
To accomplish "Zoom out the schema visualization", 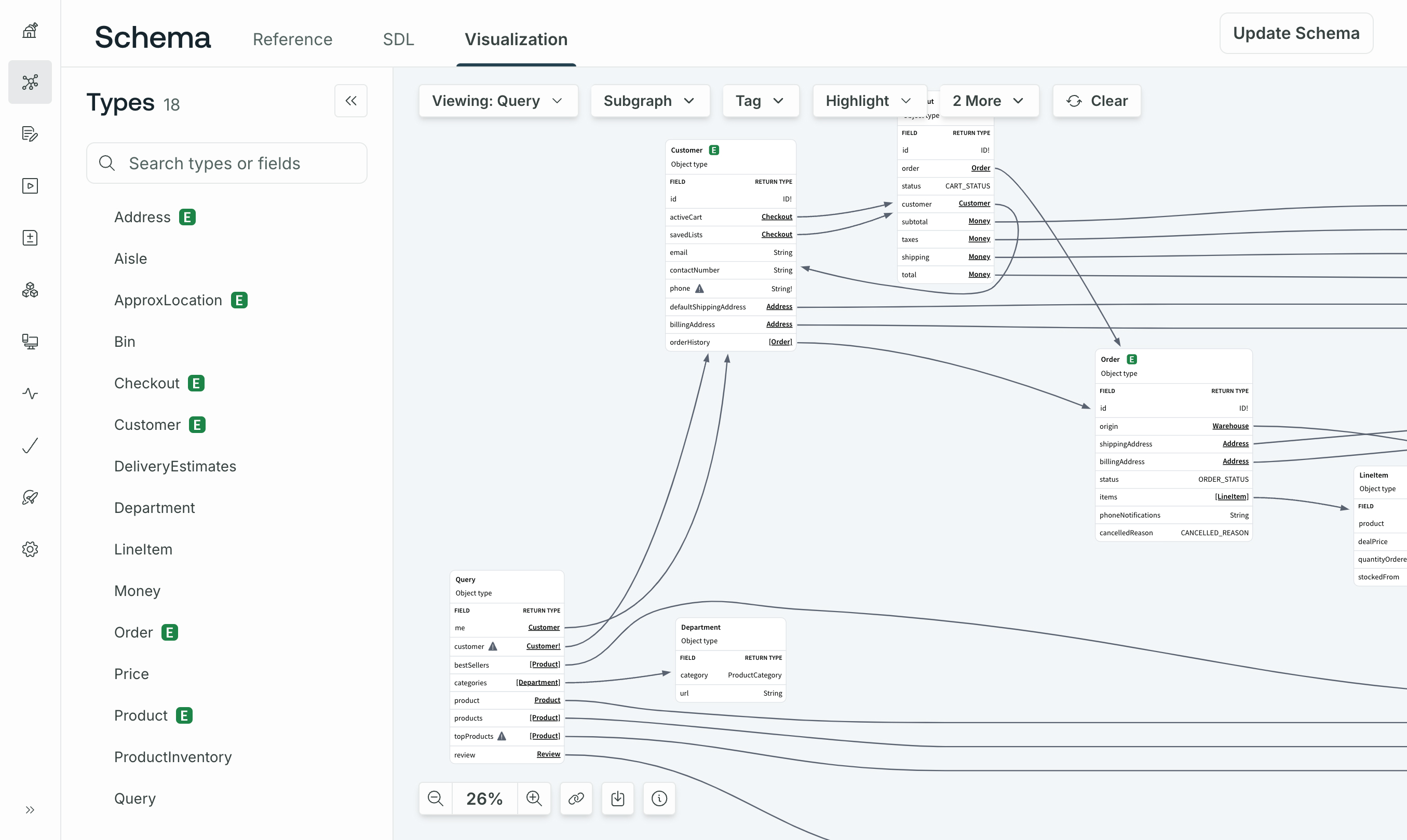I will pyautogui.click(x=436, y=798).
